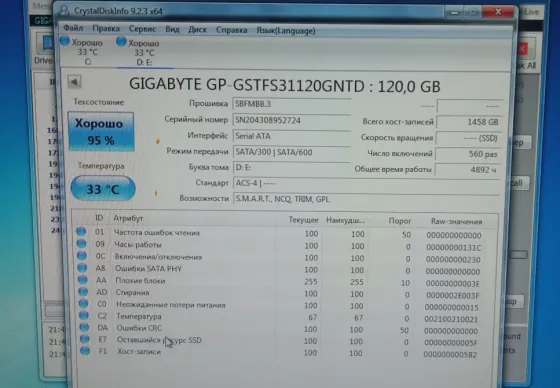This screenshot has height=388, width=560.
Task: Click the Хорошо 95 % health status button
Action: click(101, 132)
